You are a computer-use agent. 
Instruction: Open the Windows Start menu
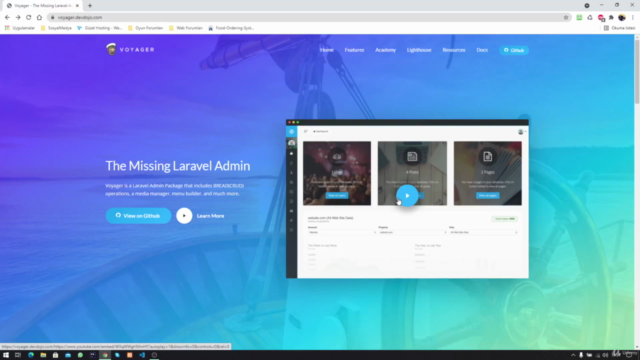(6, 355)
